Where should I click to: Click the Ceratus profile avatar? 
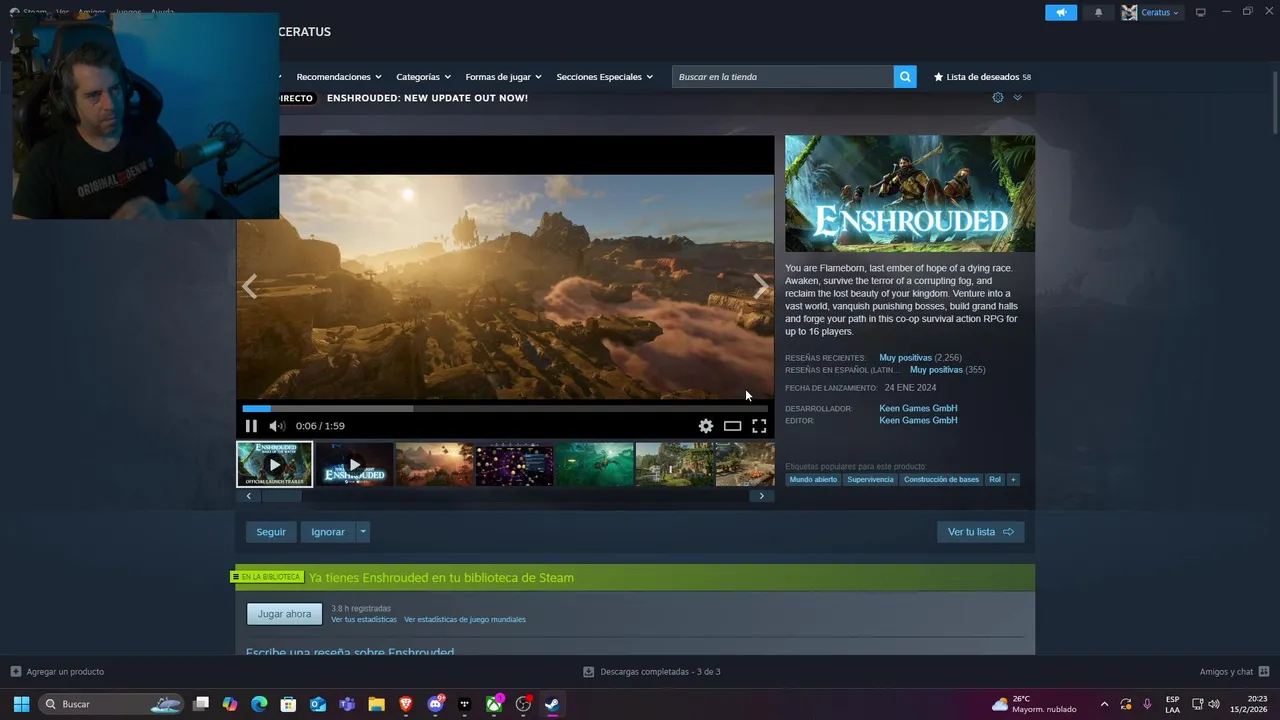tap(1129, 13)
